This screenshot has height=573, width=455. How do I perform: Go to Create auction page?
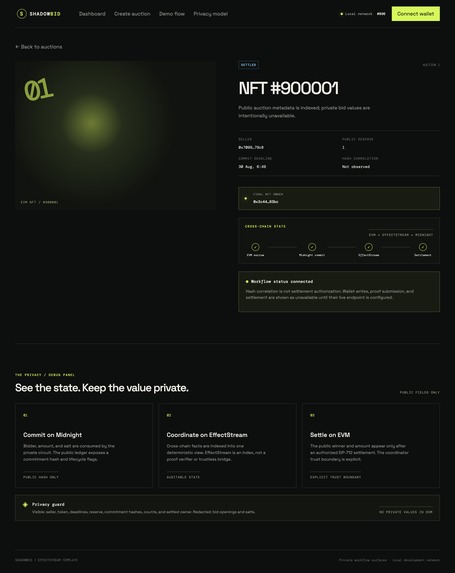click(132, 14)
